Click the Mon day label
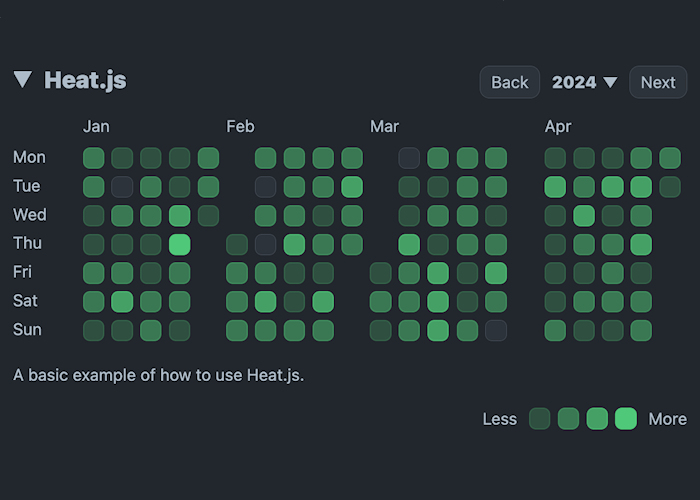The width and height of the screenshot is (700, 500). 29,157
